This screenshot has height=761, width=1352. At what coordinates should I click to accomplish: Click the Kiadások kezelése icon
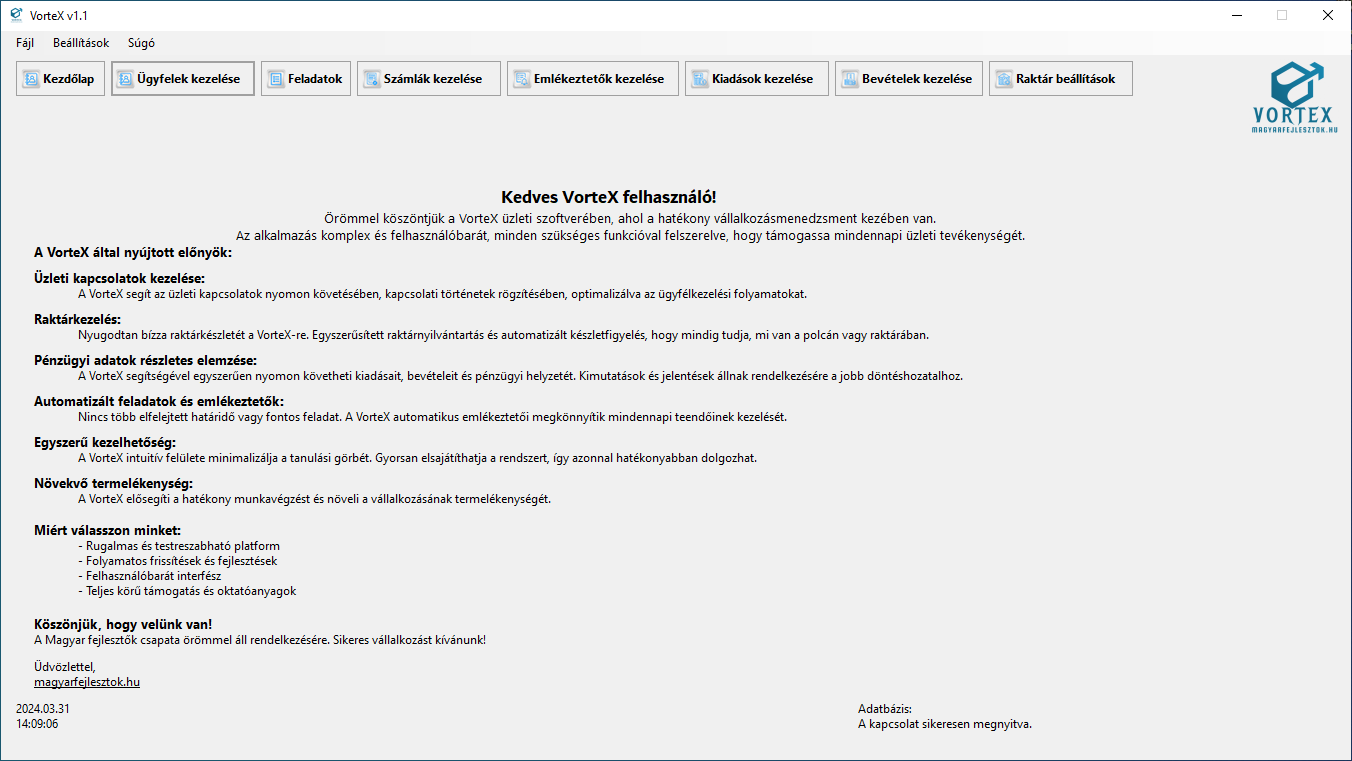(700, 79)
